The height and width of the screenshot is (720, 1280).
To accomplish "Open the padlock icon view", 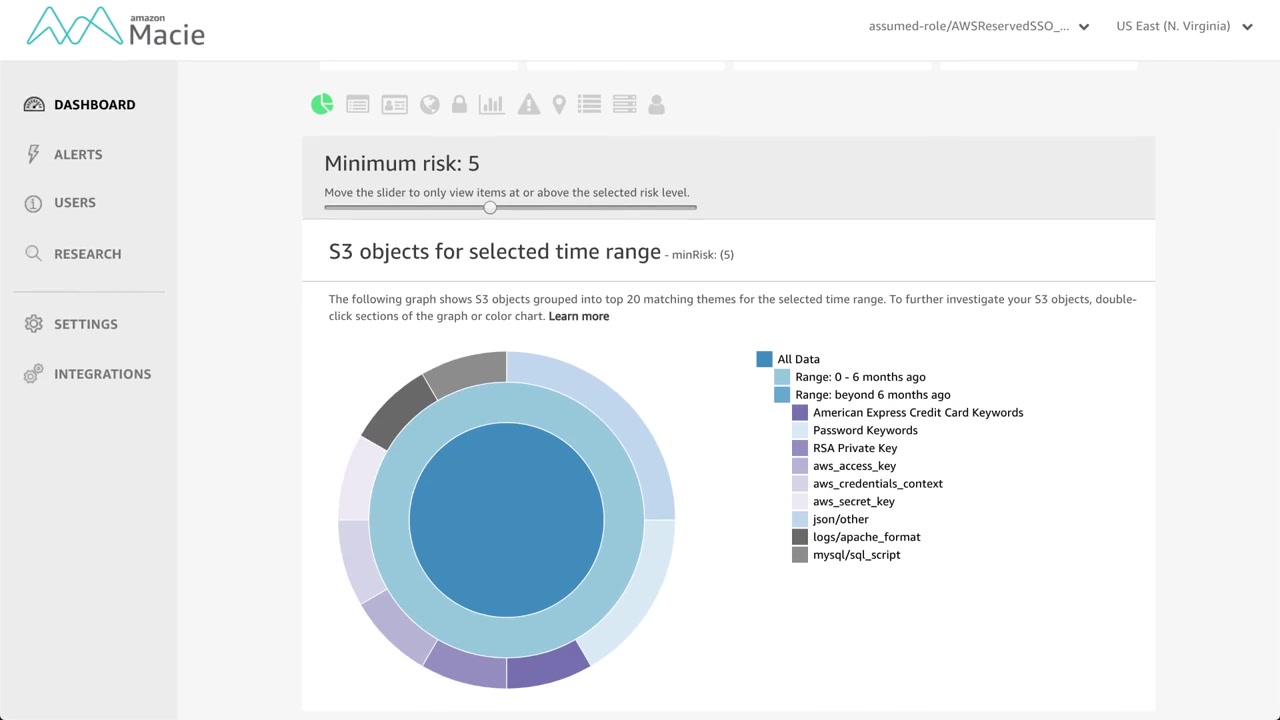I will pyautogui.click(x=459, y=104).
